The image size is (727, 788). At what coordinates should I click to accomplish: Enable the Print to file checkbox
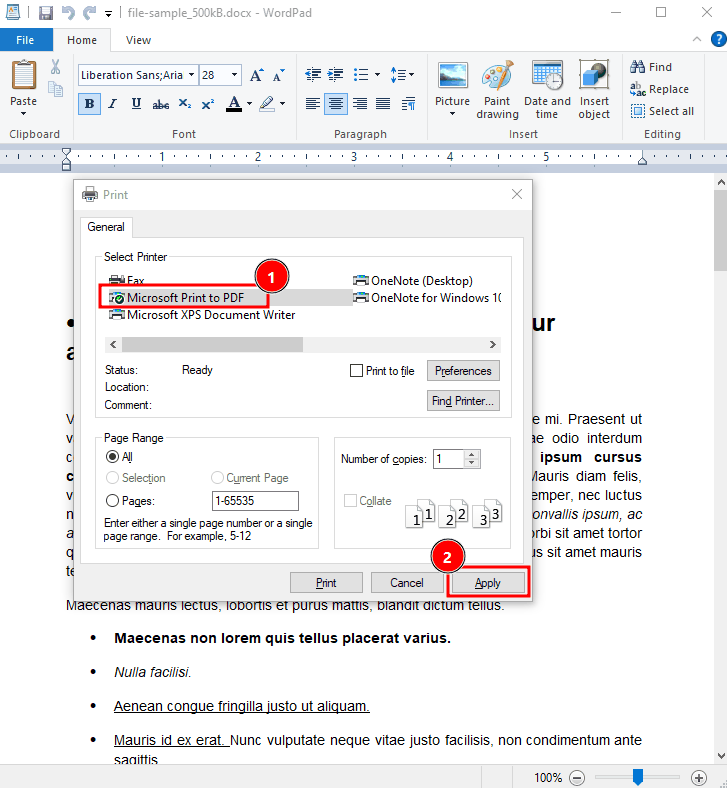pyautogui.click(x=356, y=371)
